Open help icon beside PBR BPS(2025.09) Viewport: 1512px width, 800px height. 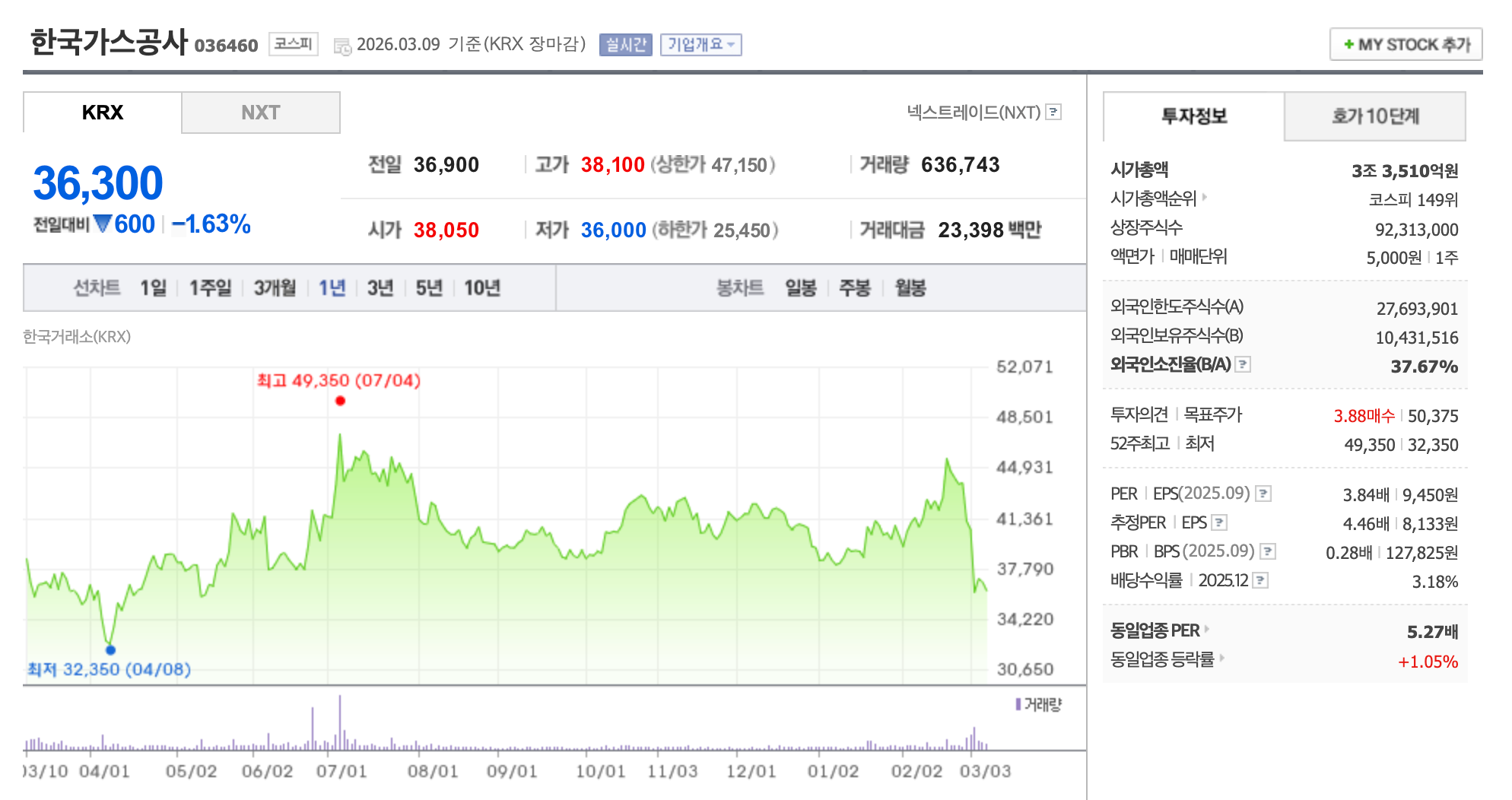click(x=1268, y=551)
